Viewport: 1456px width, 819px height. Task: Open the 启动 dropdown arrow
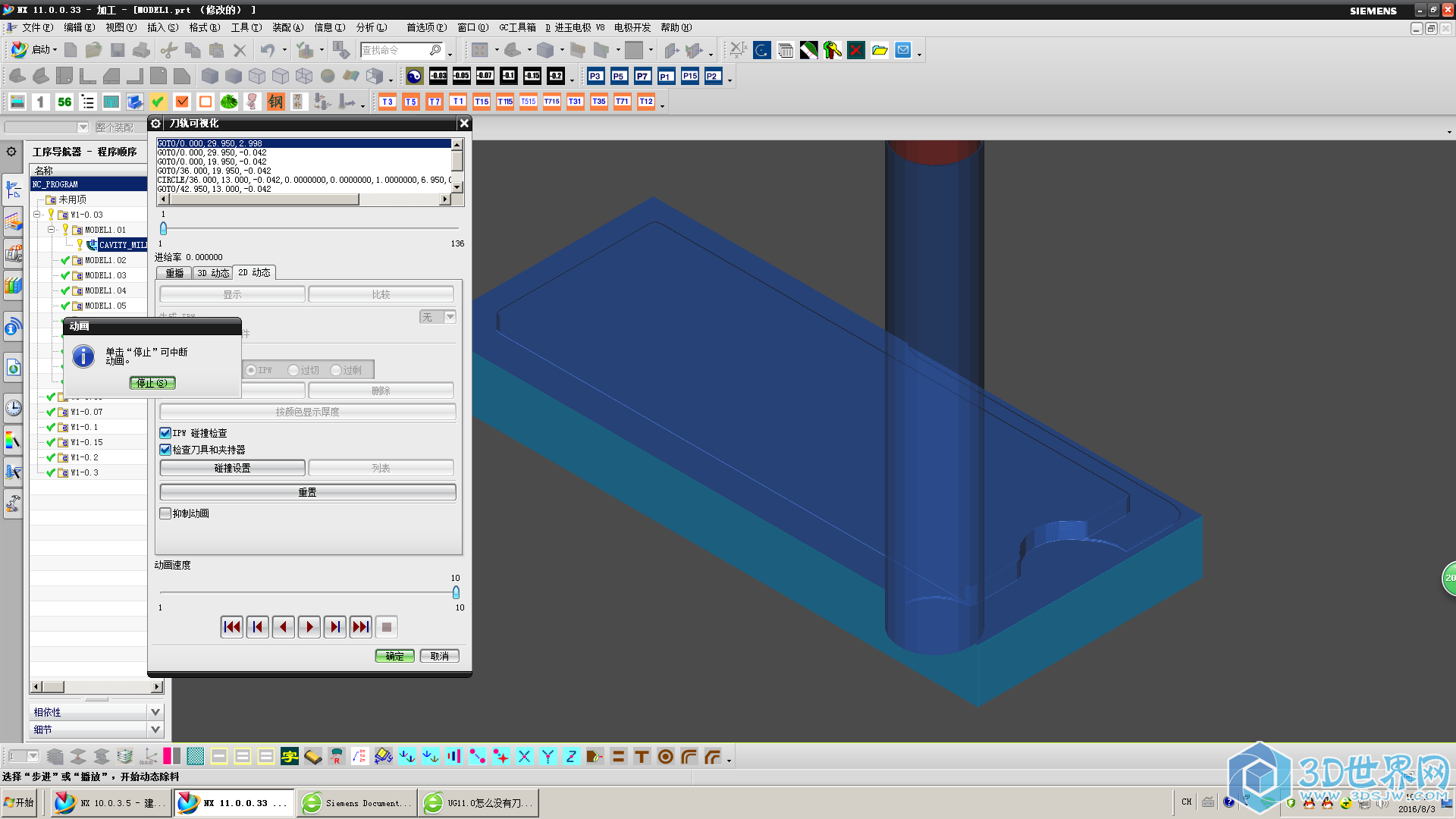[55, 51]
